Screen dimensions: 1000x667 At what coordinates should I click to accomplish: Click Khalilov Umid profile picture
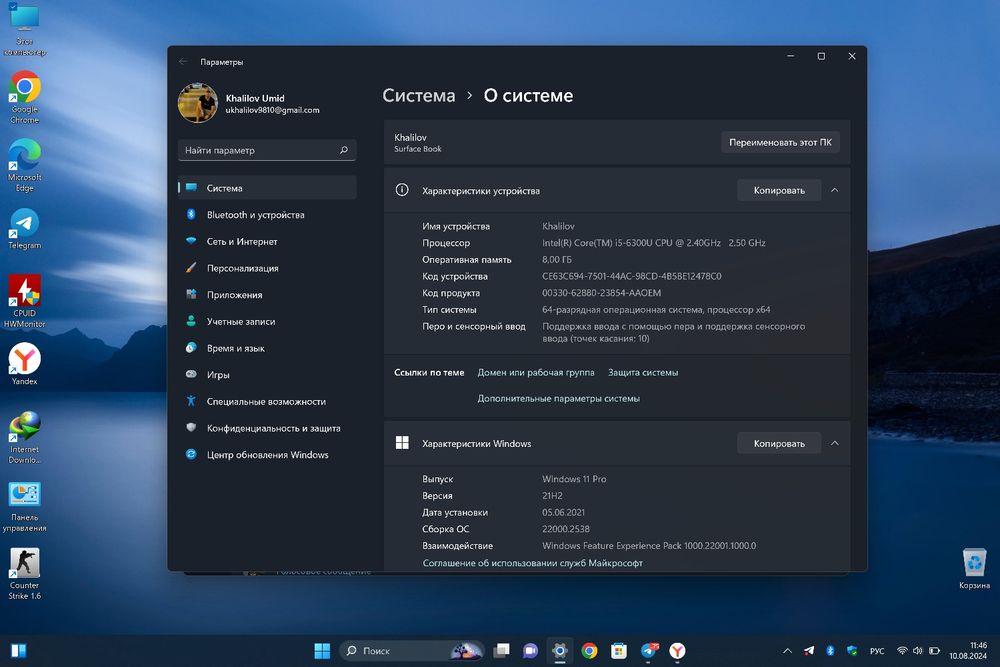click(x=198, y=103)
